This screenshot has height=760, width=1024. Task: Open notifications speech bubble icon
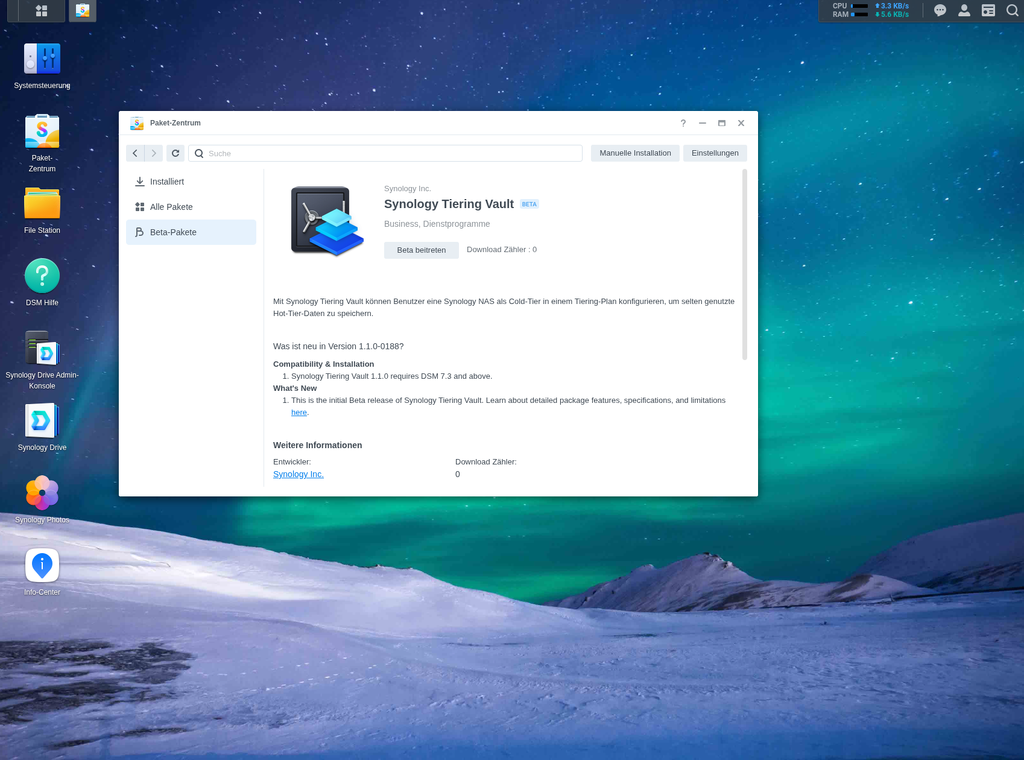coord(940,11)
